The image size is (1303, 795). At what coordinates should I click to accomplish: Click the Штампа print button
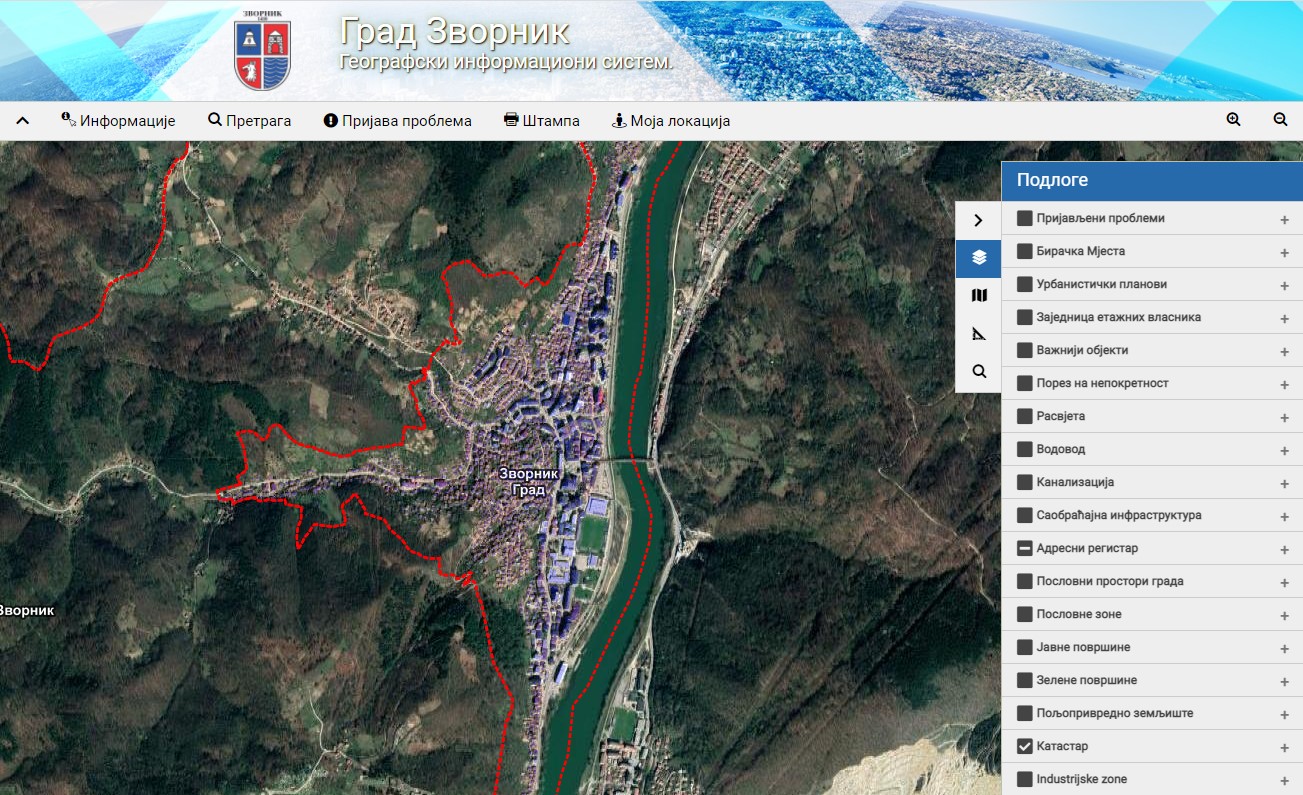point(541,121)
